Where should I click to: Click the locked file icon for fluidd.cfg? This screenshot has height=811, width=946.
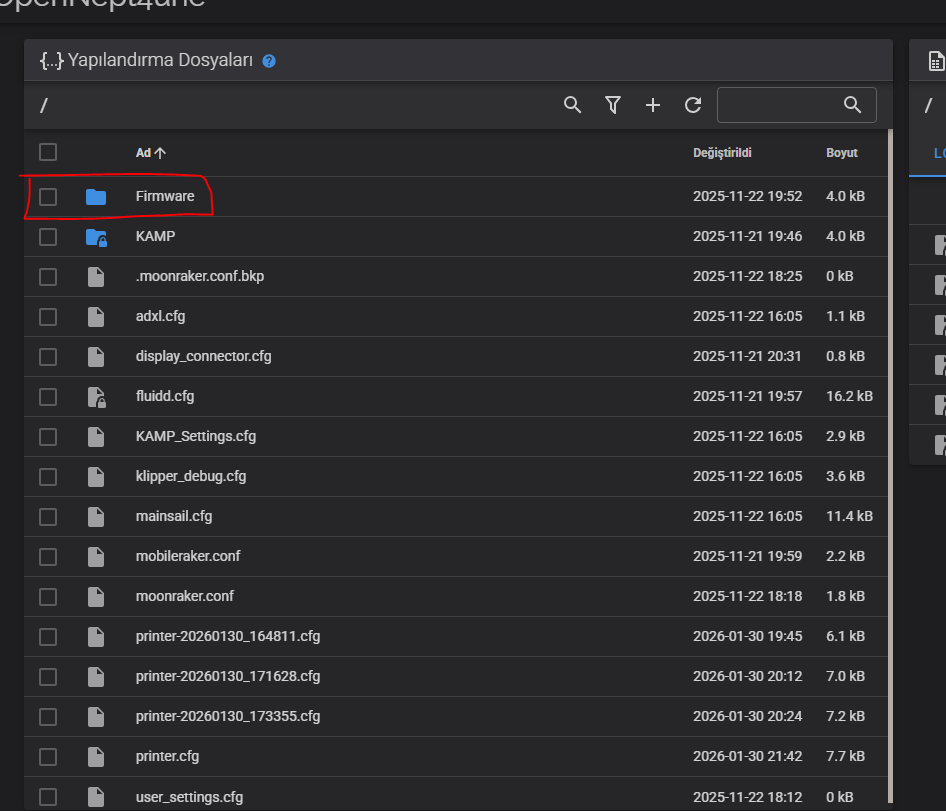click(x=97, y=397)
